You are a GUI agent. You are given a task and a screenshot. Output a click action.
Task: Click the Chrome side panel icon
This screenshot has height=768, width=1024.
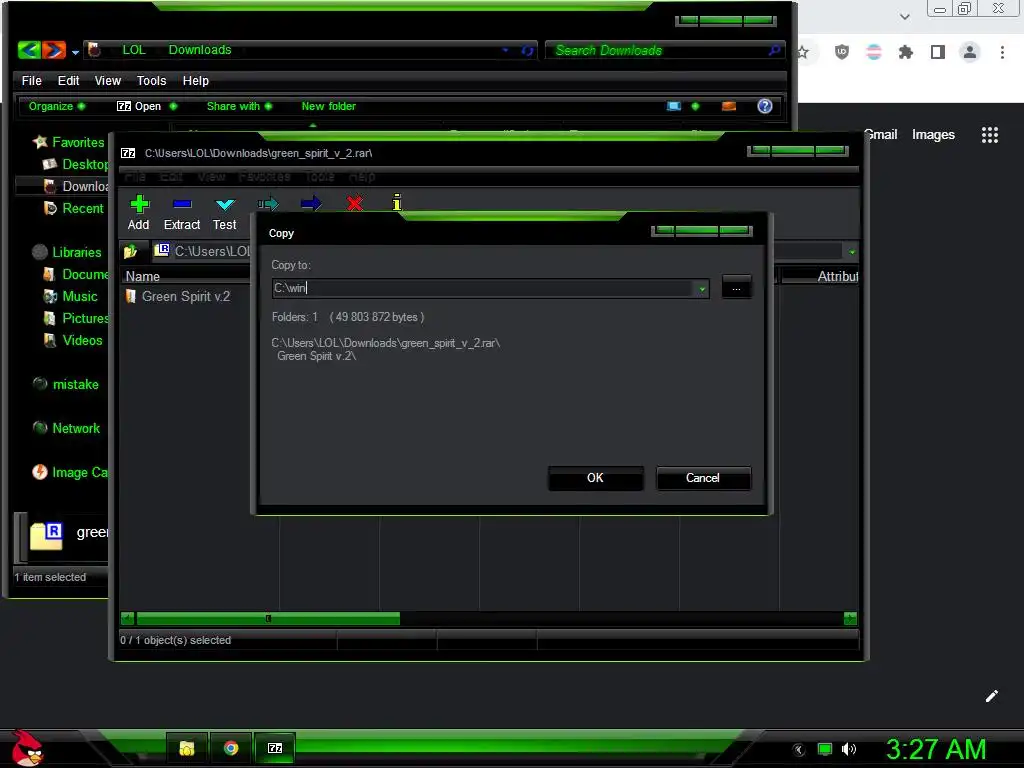(938, 52)
